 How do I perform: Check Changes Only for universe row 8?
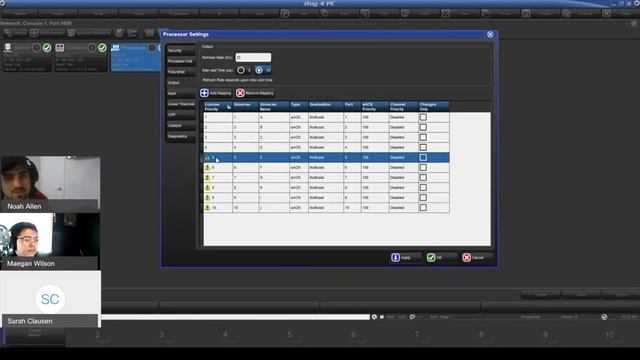point(423,187)
